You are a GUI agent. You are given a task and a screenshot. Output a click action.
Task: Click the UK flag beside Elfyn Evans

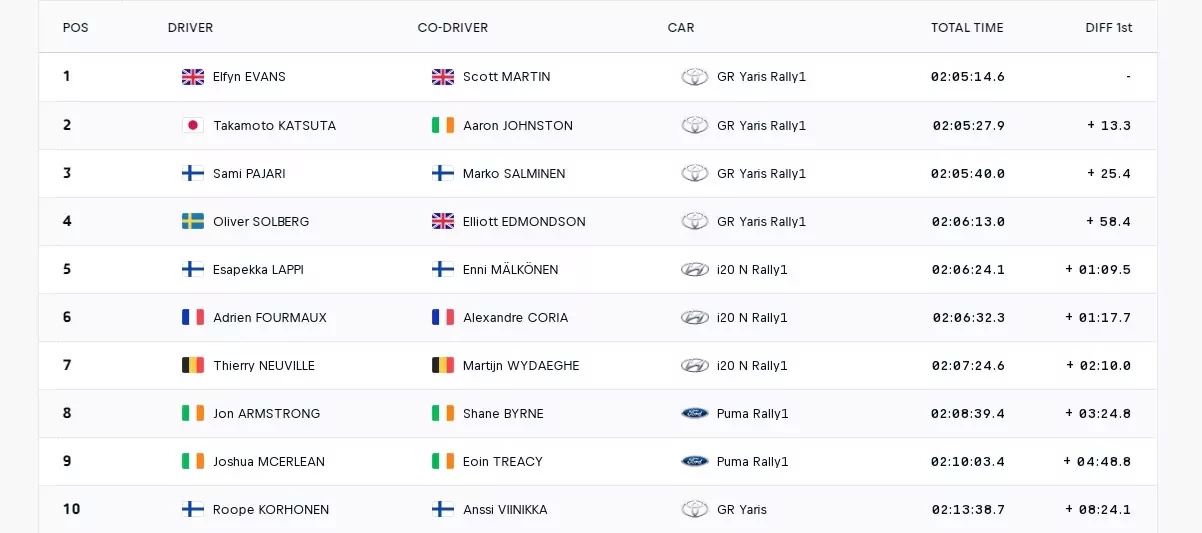(x=193, y=77)
